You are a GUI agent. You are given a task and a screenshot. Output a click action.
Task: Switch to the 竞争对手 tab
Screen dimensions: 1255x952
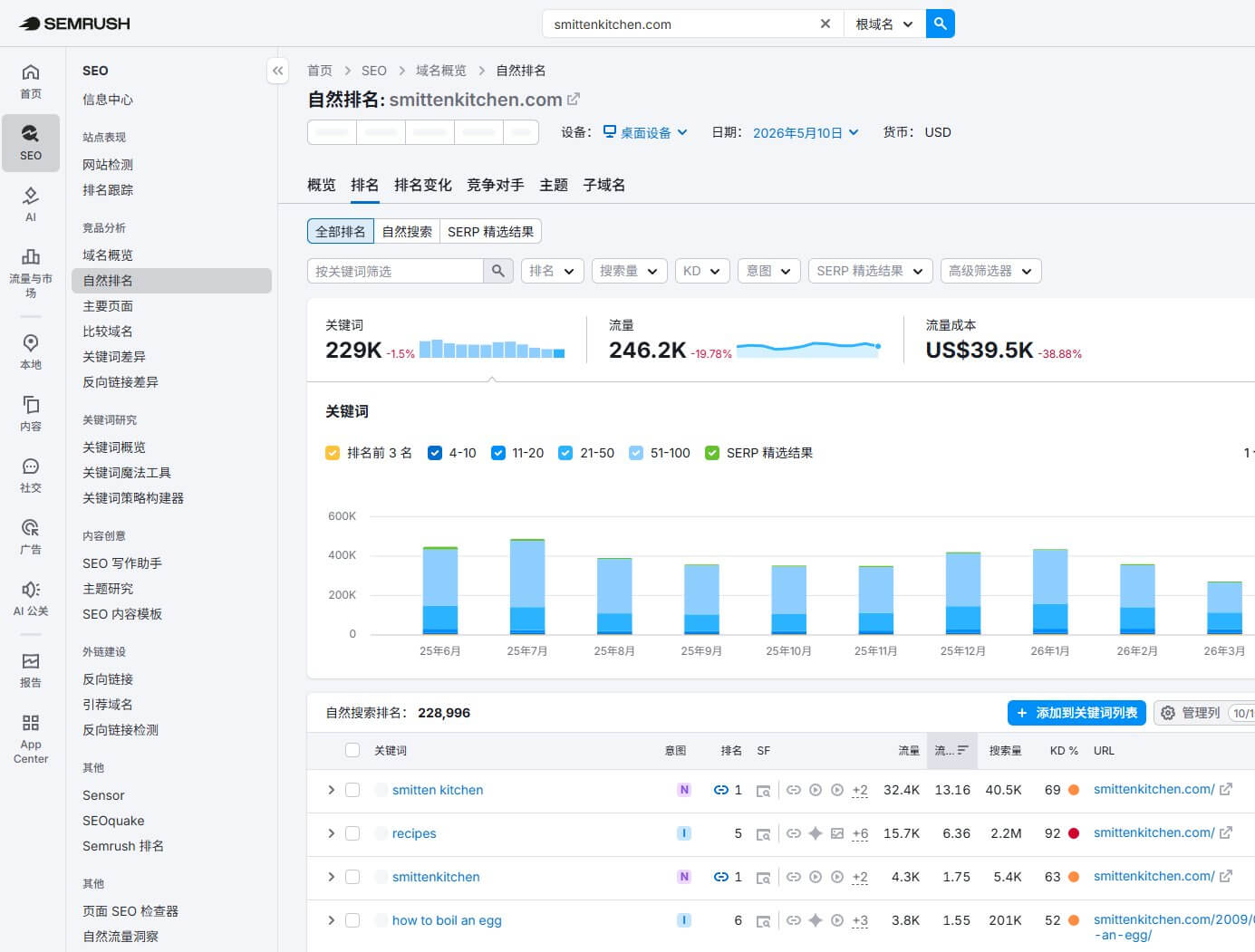pos(496,185)
